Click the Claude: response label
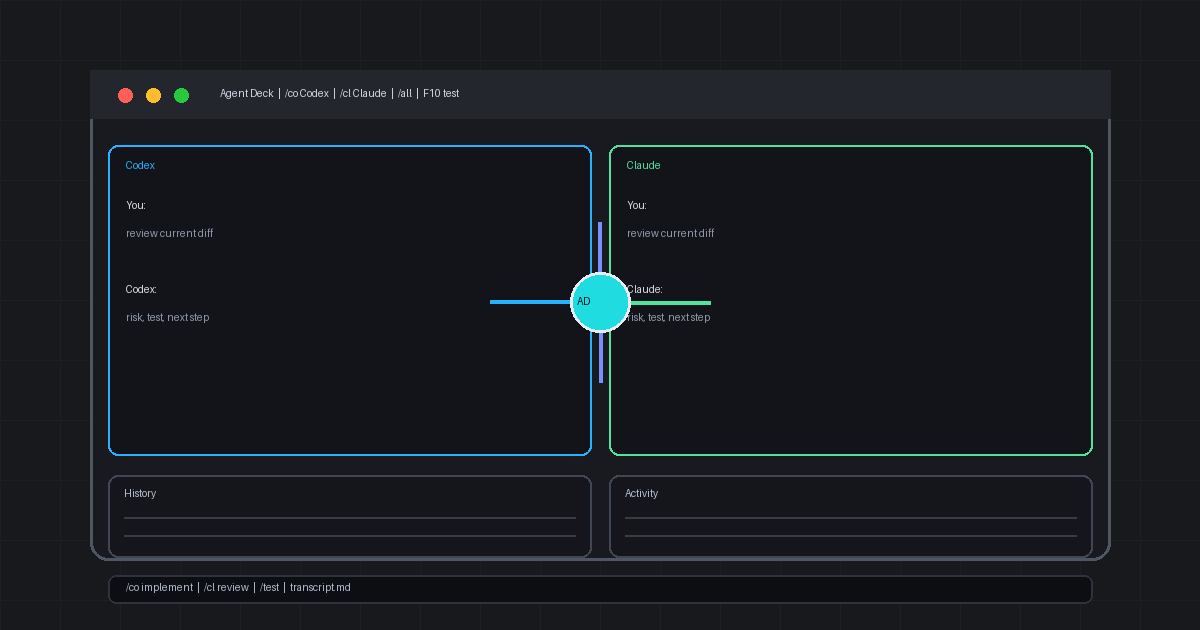Viewport: 1200px width, 630px height. click(645, 290)
